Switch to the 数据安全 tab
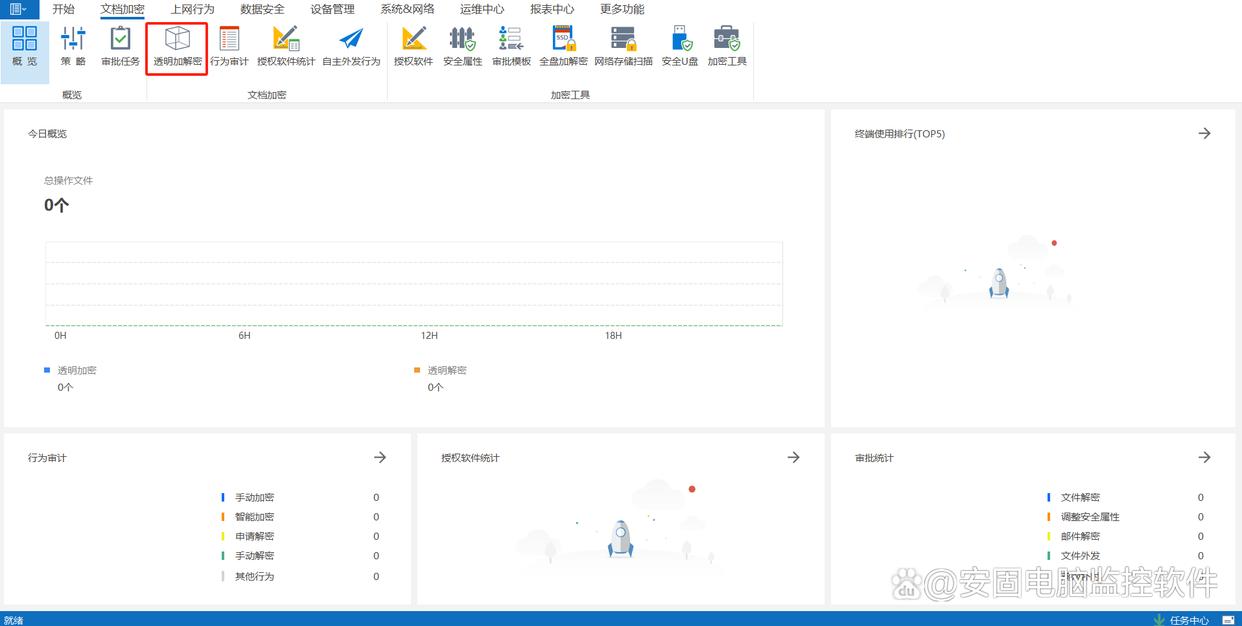This screenshot has width=1242, height=626. (x=262, y=9)
